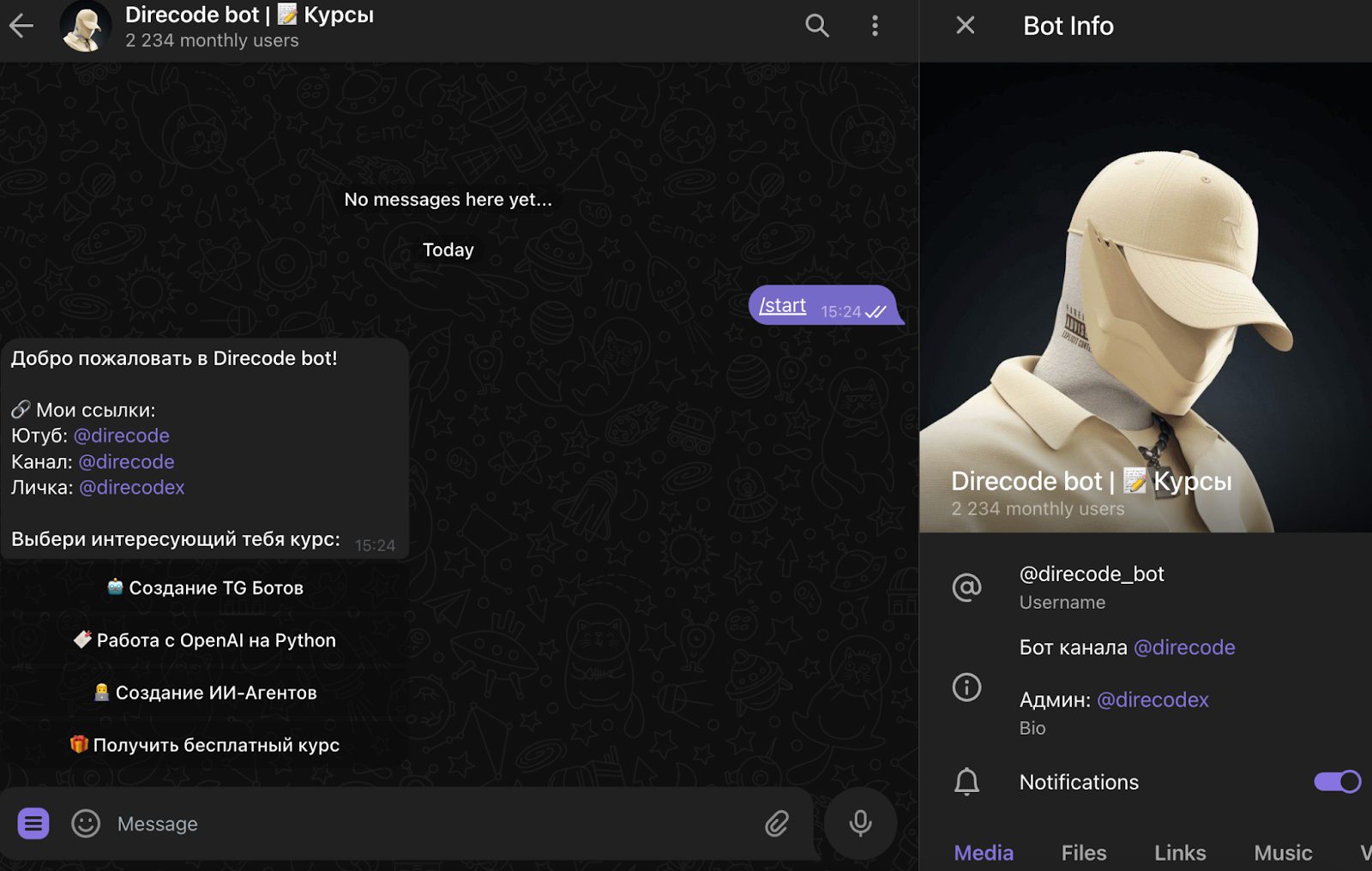Open the emoji picker
Image resolution: width=1372 pixels, height=871 pixels.
(86, 824)
